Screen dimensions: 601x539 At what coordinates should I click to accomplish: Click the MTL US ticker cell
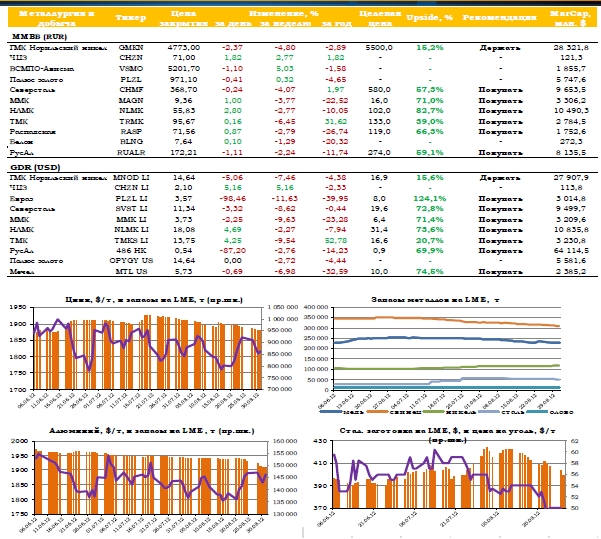tap(131, 272)
